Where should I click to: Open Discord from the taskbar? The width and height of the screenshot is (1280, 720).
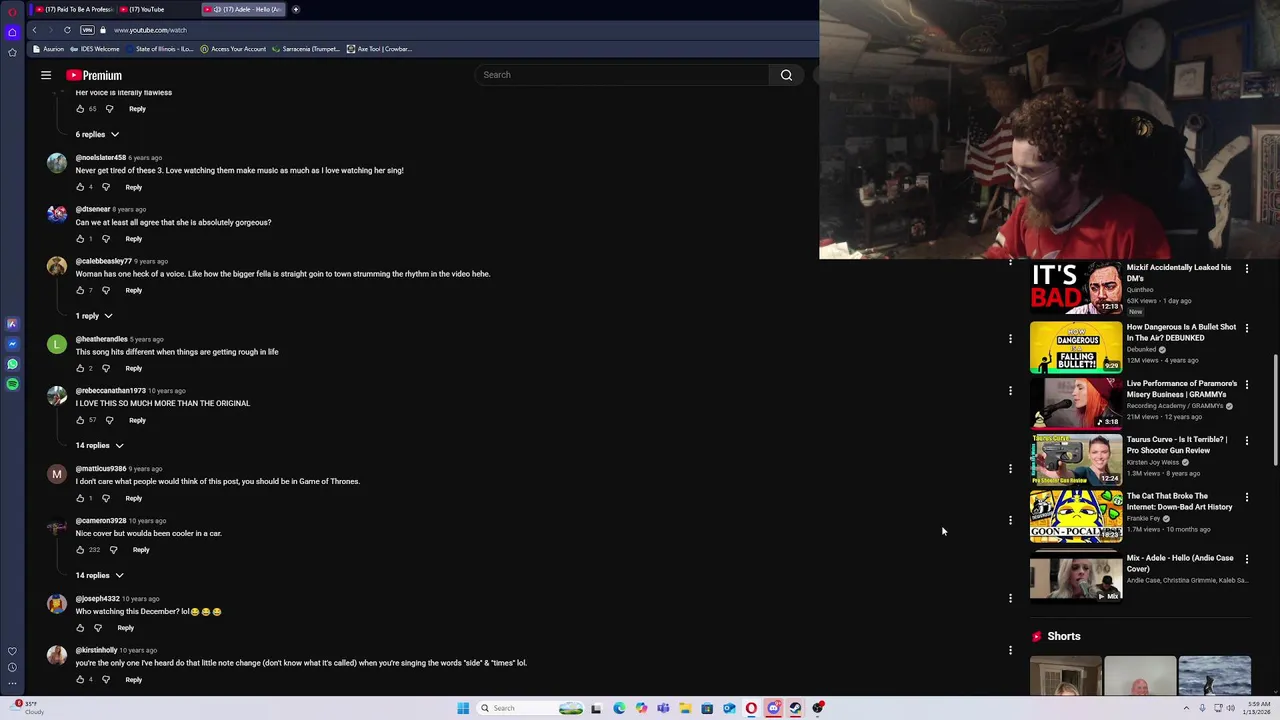coord(773,708)
